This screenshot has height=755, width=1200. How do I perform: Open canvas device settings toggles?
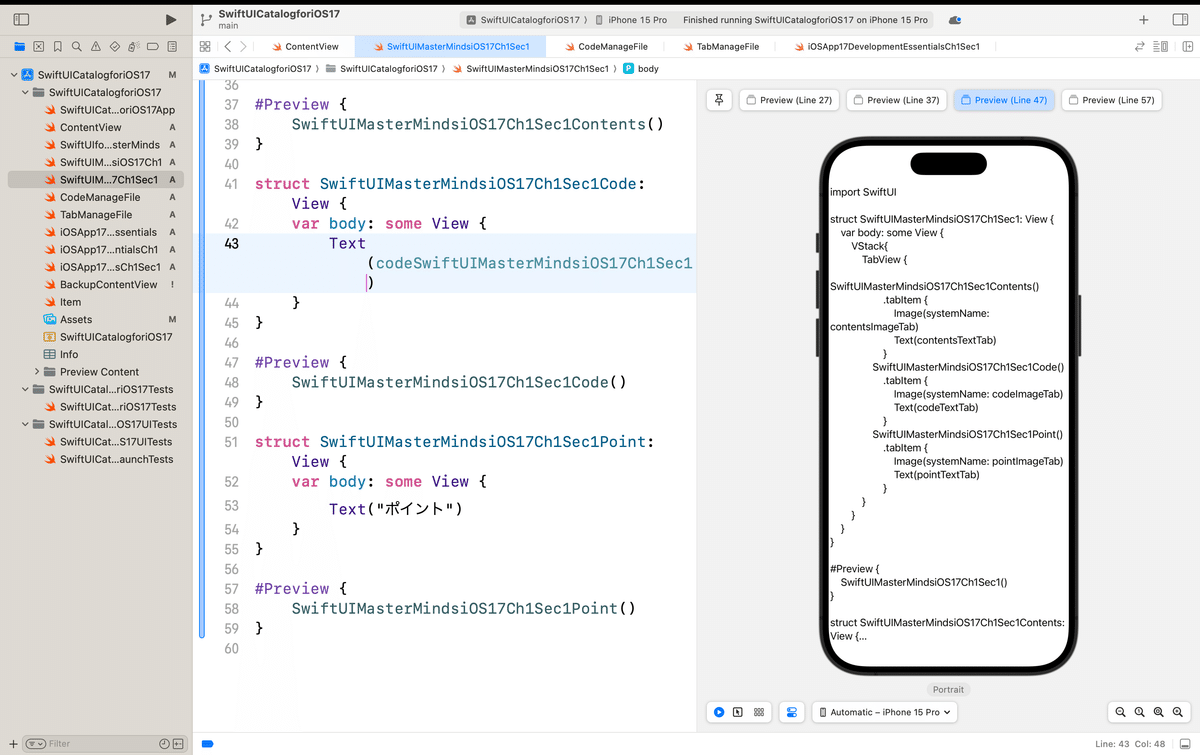click(791, 712)
